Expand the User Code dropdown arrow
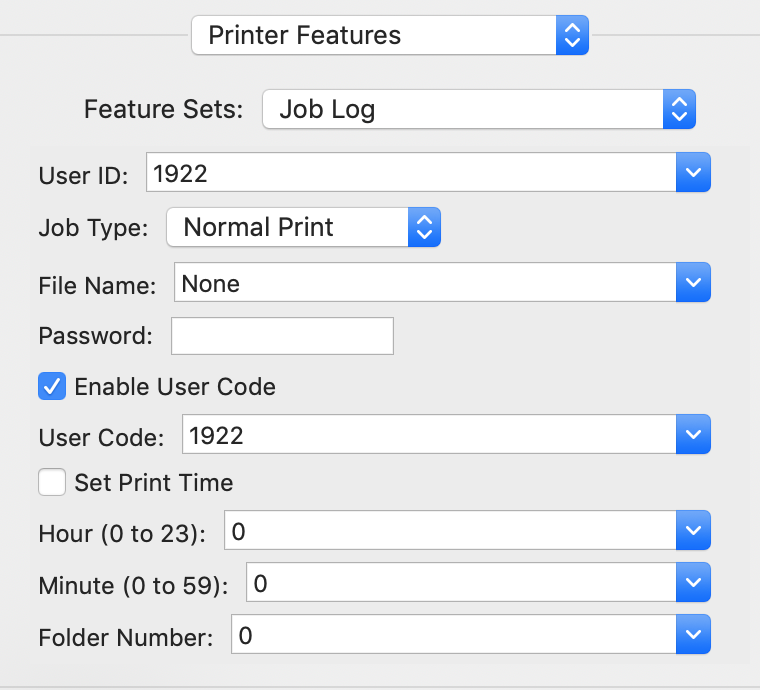 pyautogui.click(x=694, y=435)
